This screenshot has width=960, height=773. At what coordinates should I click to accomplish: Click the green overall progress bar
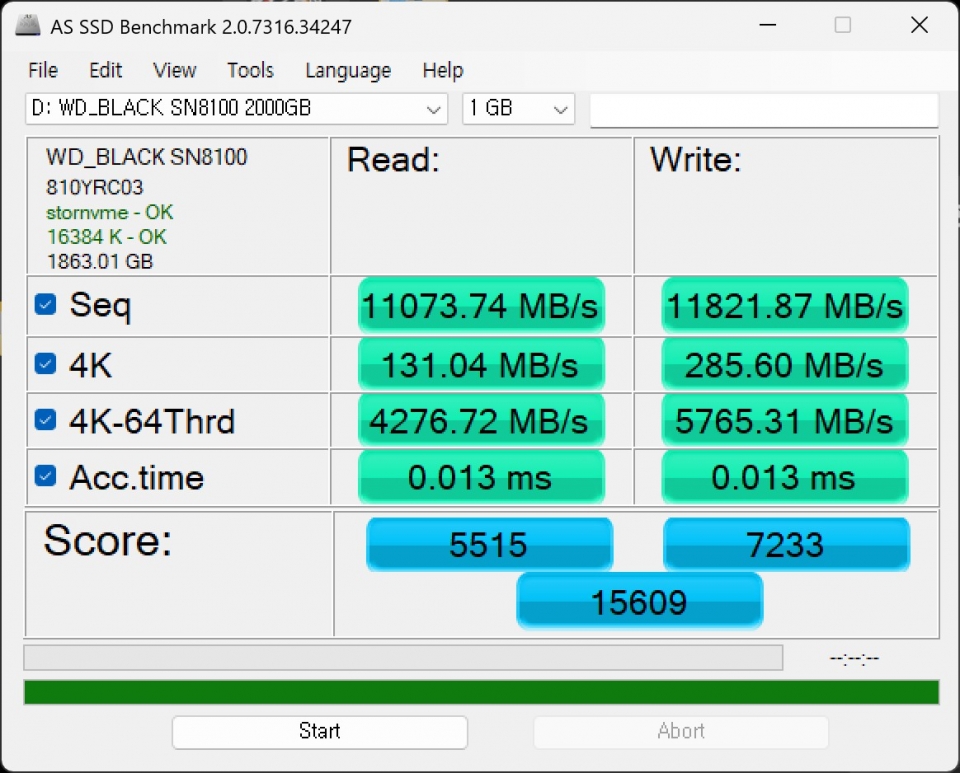click(481, 692)
